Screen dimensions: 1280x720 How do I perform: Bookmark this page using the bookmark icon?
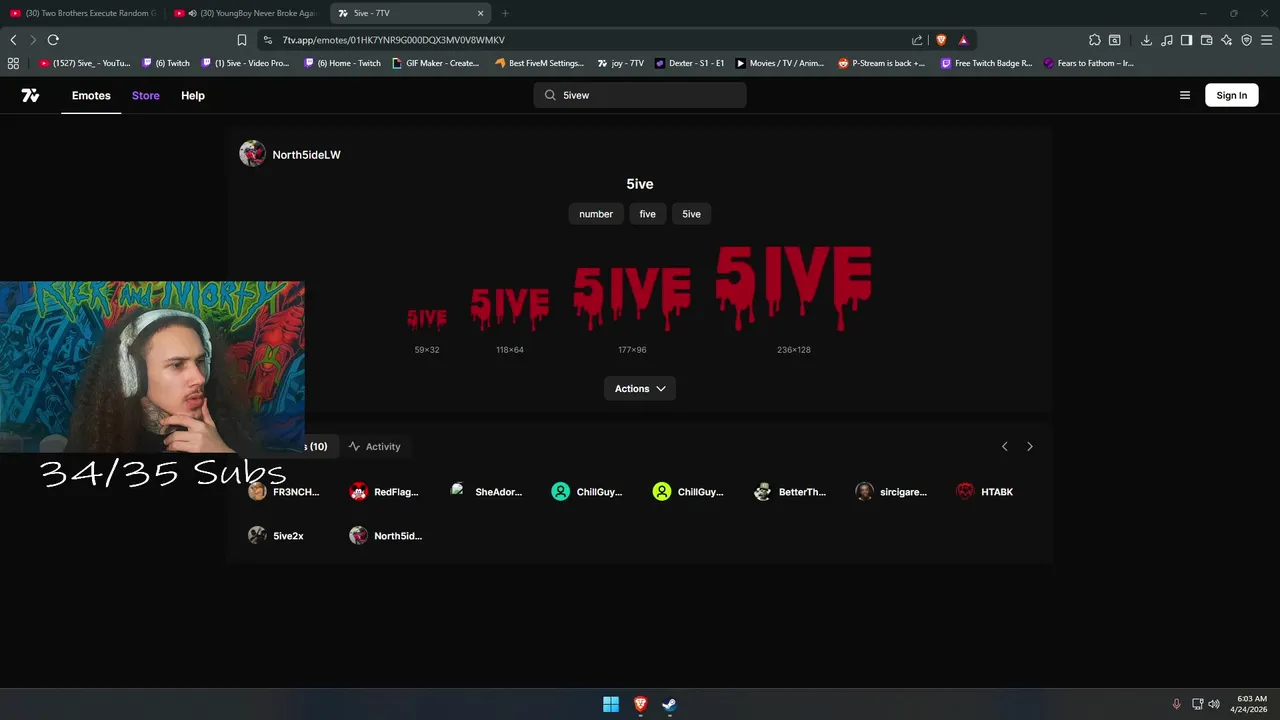tap(242, 40)
